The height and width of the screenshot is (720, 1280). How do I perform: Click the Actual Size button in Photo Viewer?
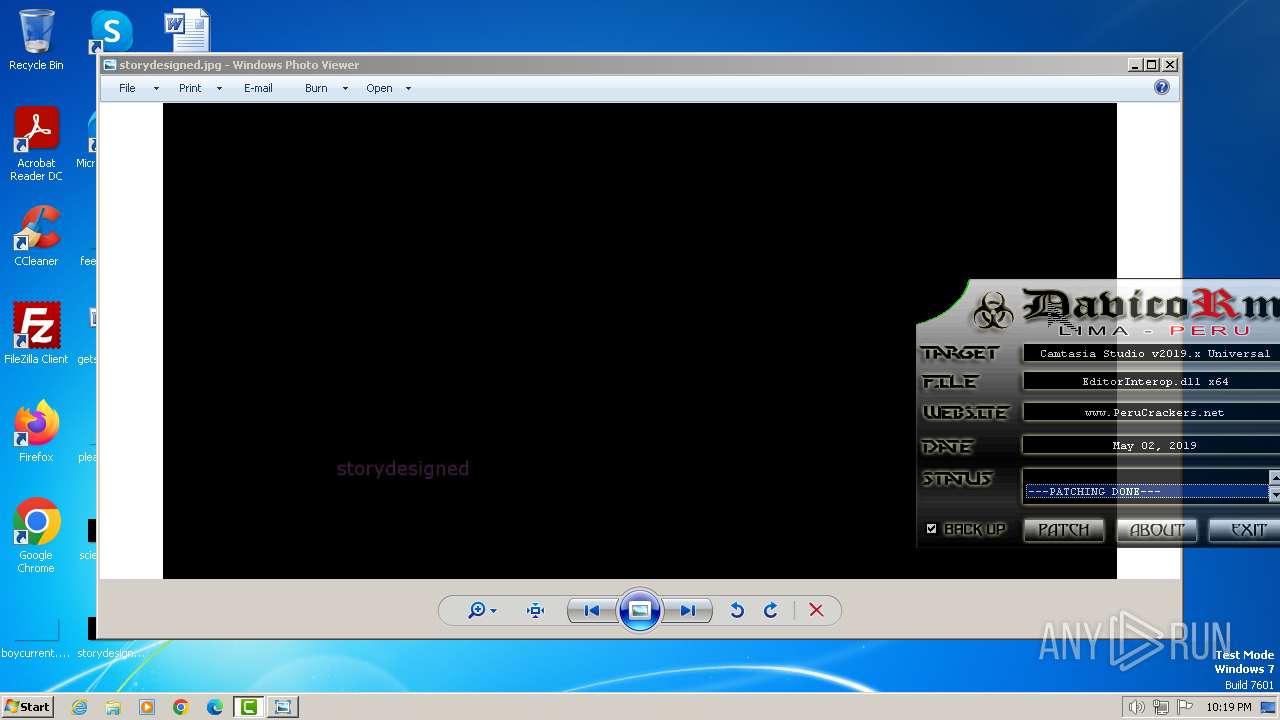click(x=535, y=610)
